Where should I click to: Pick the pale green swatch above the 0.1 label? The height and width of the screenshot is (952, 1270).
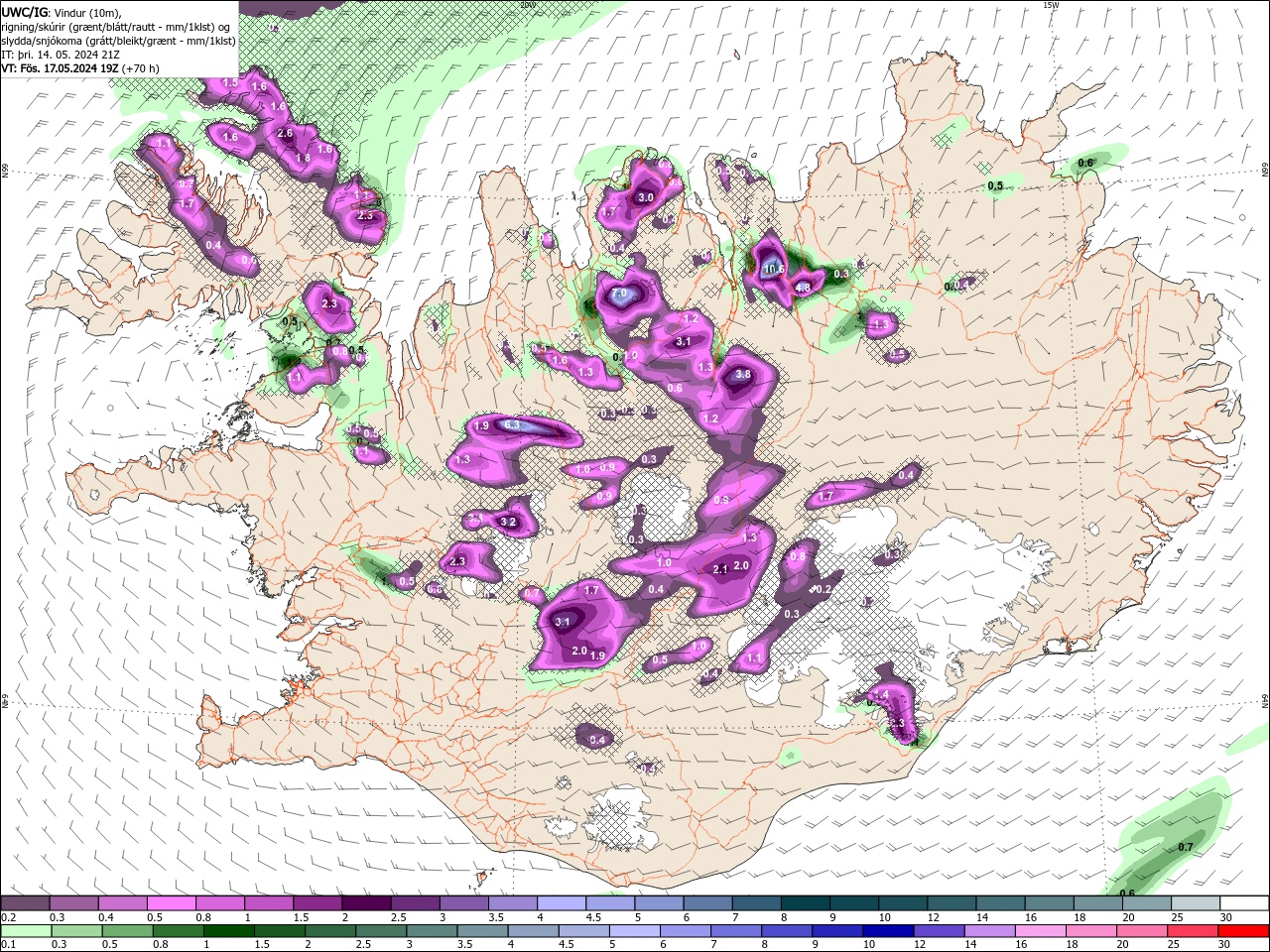[26, 931]
